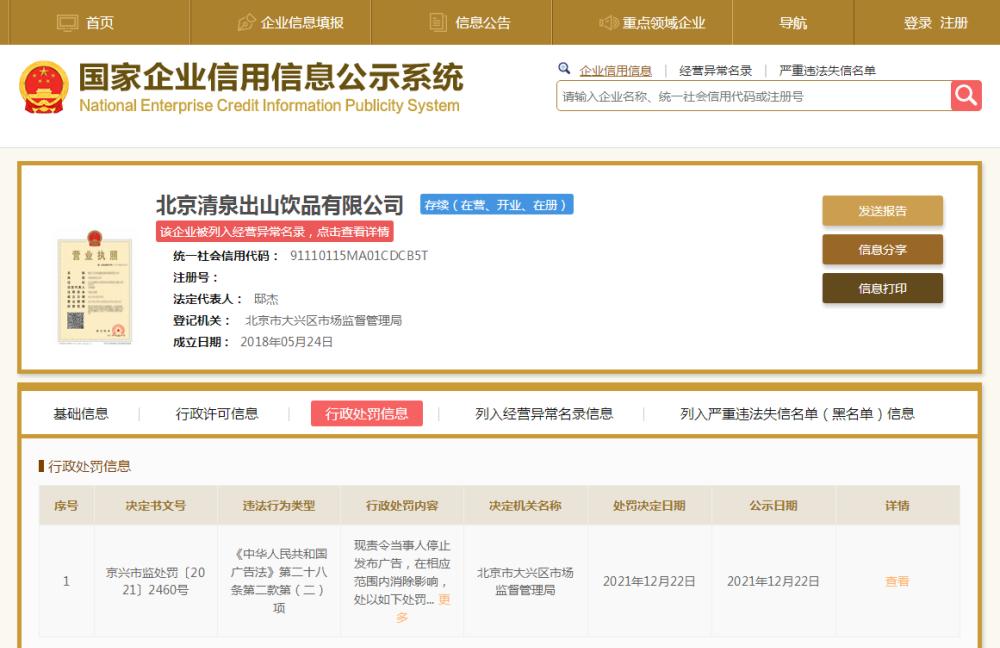Click the megaphone icon beside 重点领域企业
The image size is (1000, 648).
pos(608,23)
